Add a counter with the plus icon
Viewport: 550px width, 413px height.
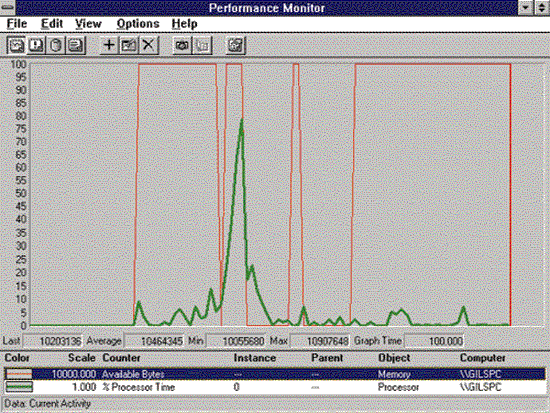click(109, 45)
